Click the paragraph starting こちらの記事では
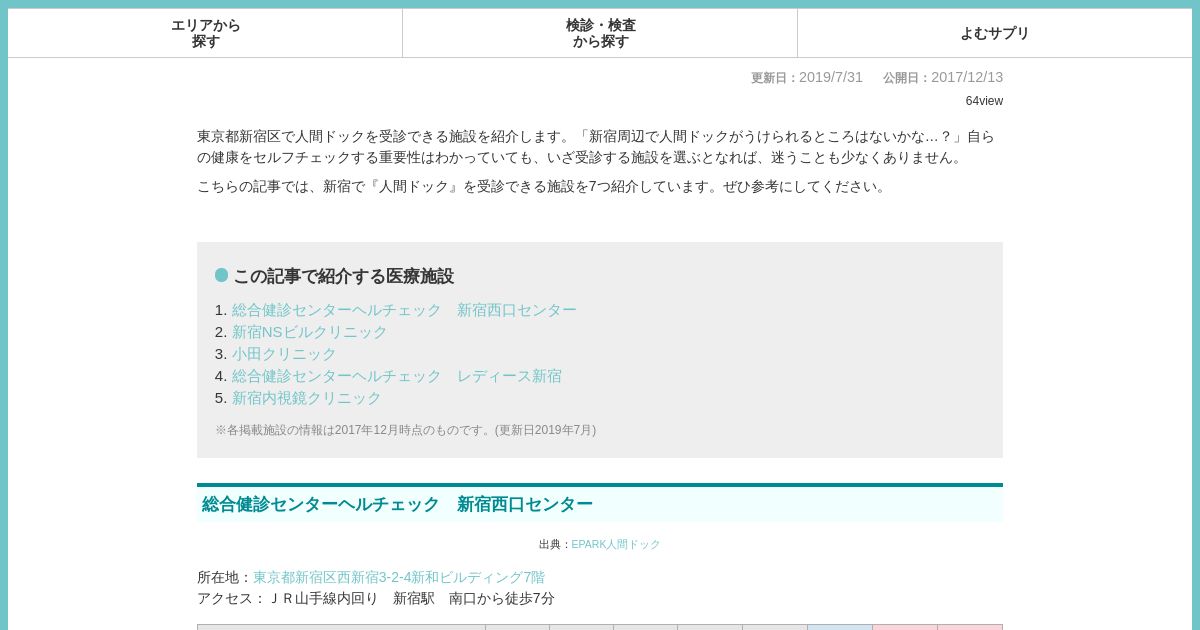The image size is (1200, 630). click(544, 186)
